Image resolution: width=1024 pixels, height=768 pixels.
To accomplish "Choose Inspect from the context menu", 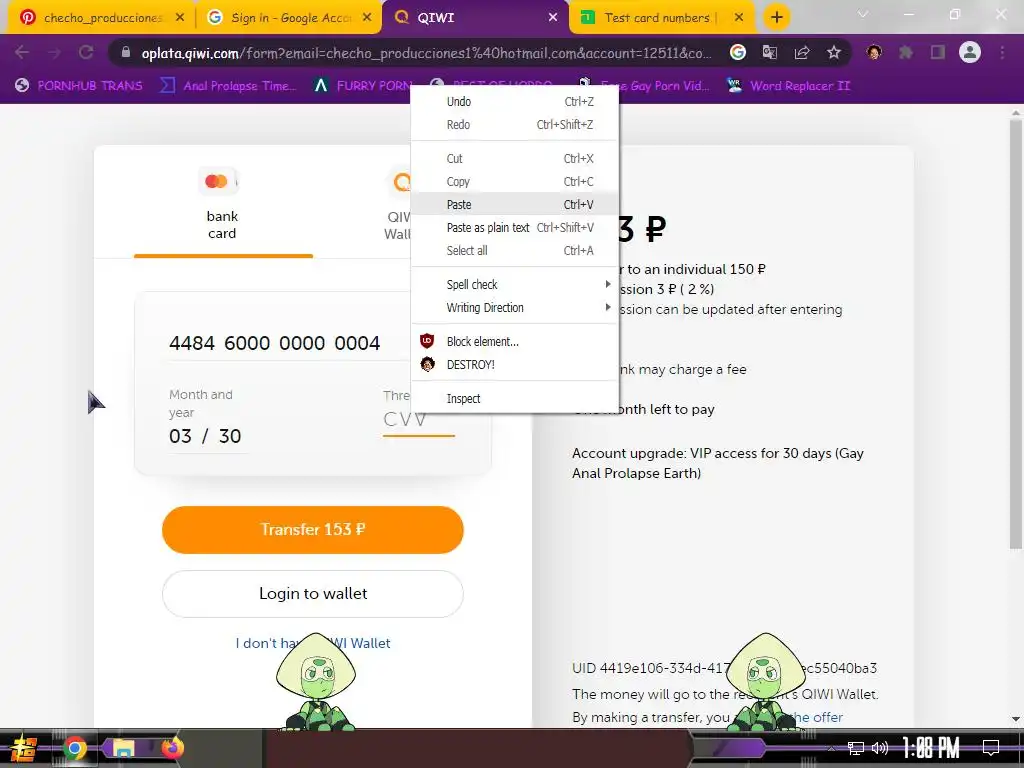I will (515, 398).
